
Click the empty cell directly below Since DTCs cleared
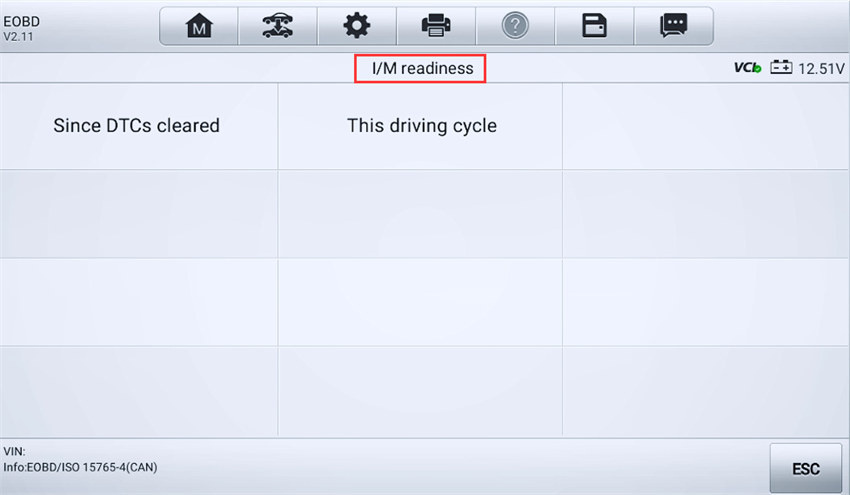coord(138,214)
